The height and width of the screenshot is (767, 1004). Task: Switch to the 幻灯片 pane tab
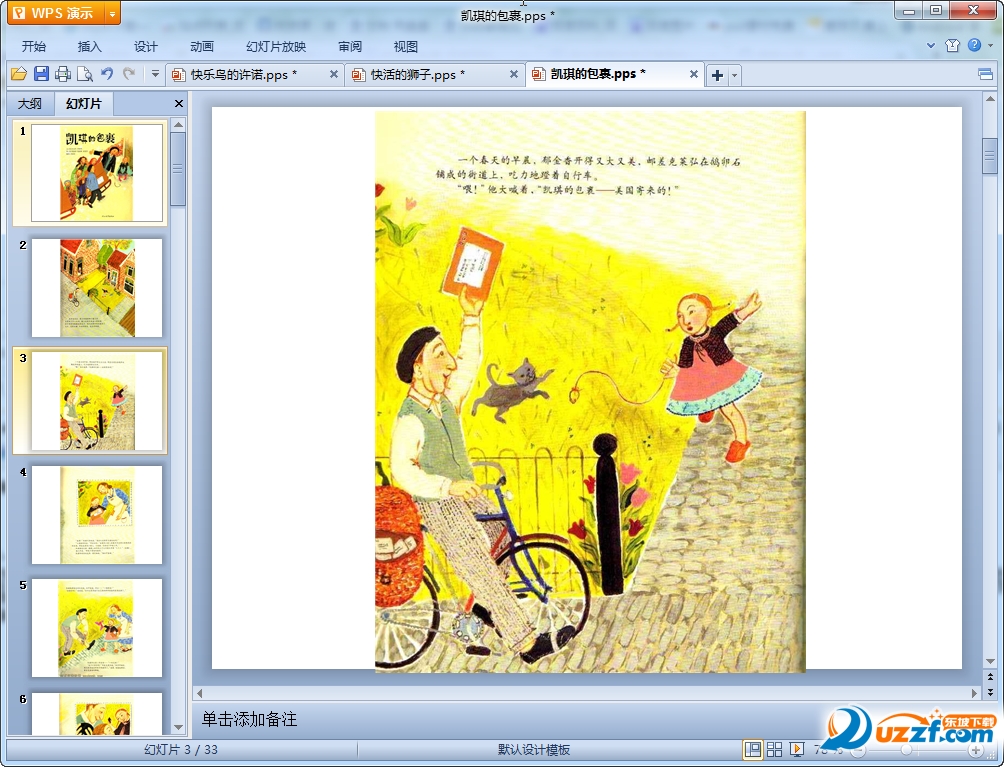point(84,104)
